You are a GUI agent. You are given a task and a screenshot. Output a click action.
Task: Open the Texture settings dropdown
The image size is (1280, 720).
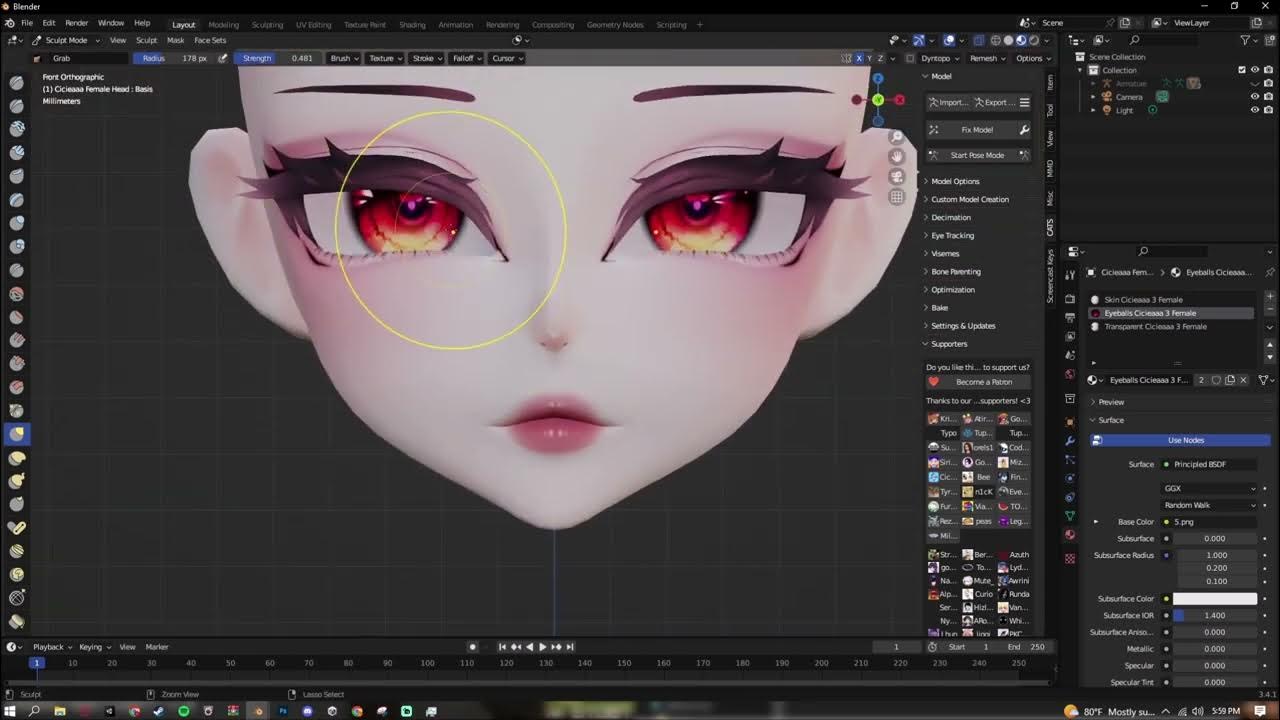[385, 58]
